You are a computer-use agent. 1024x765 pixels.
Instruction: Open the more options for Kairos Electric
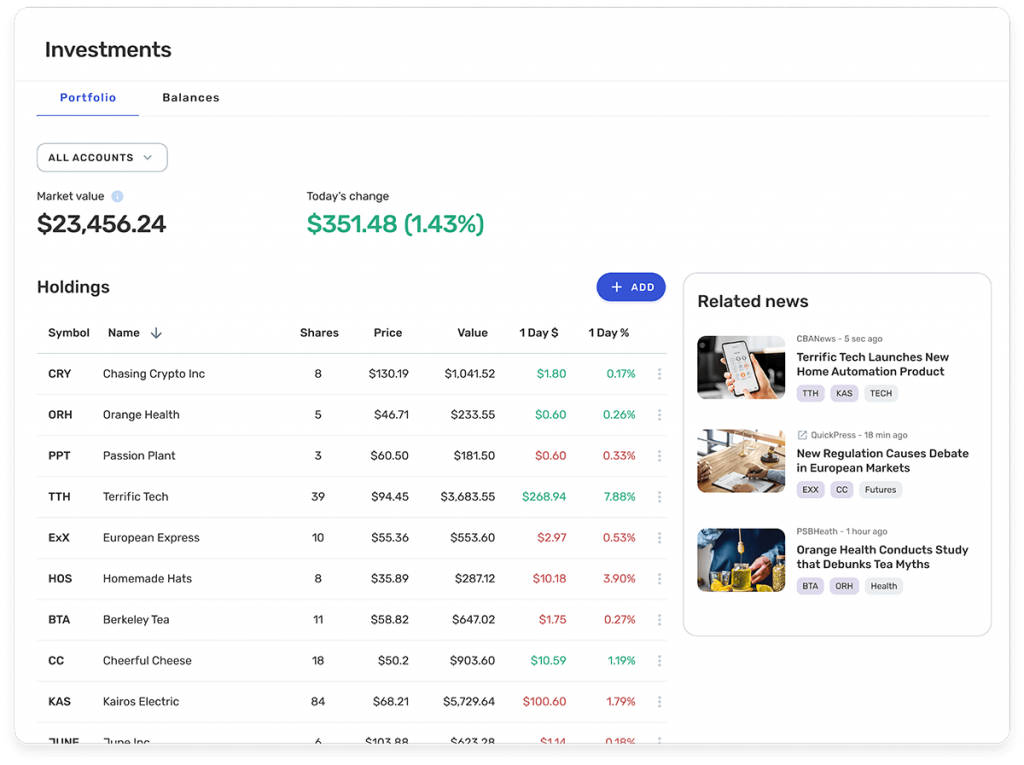point(659,702)
